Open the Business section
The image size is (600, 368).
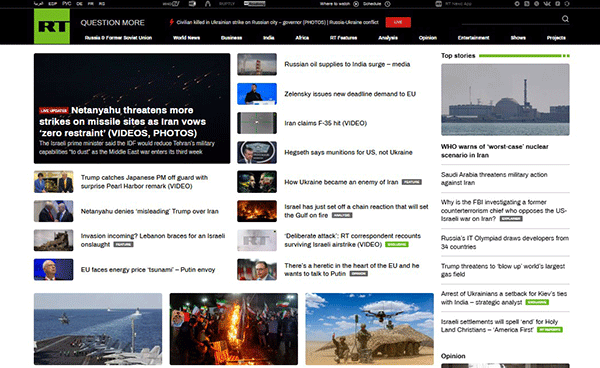(x=232, y=37)
